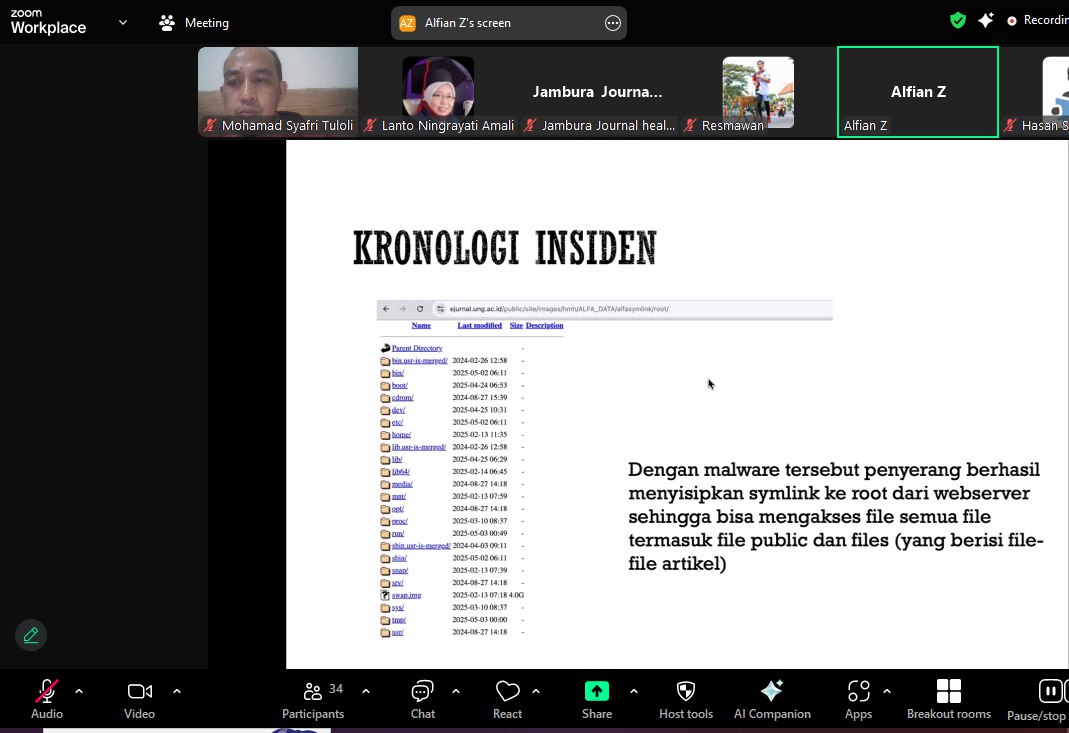Click the green encryption shield icon

click(x=958, y=20)
